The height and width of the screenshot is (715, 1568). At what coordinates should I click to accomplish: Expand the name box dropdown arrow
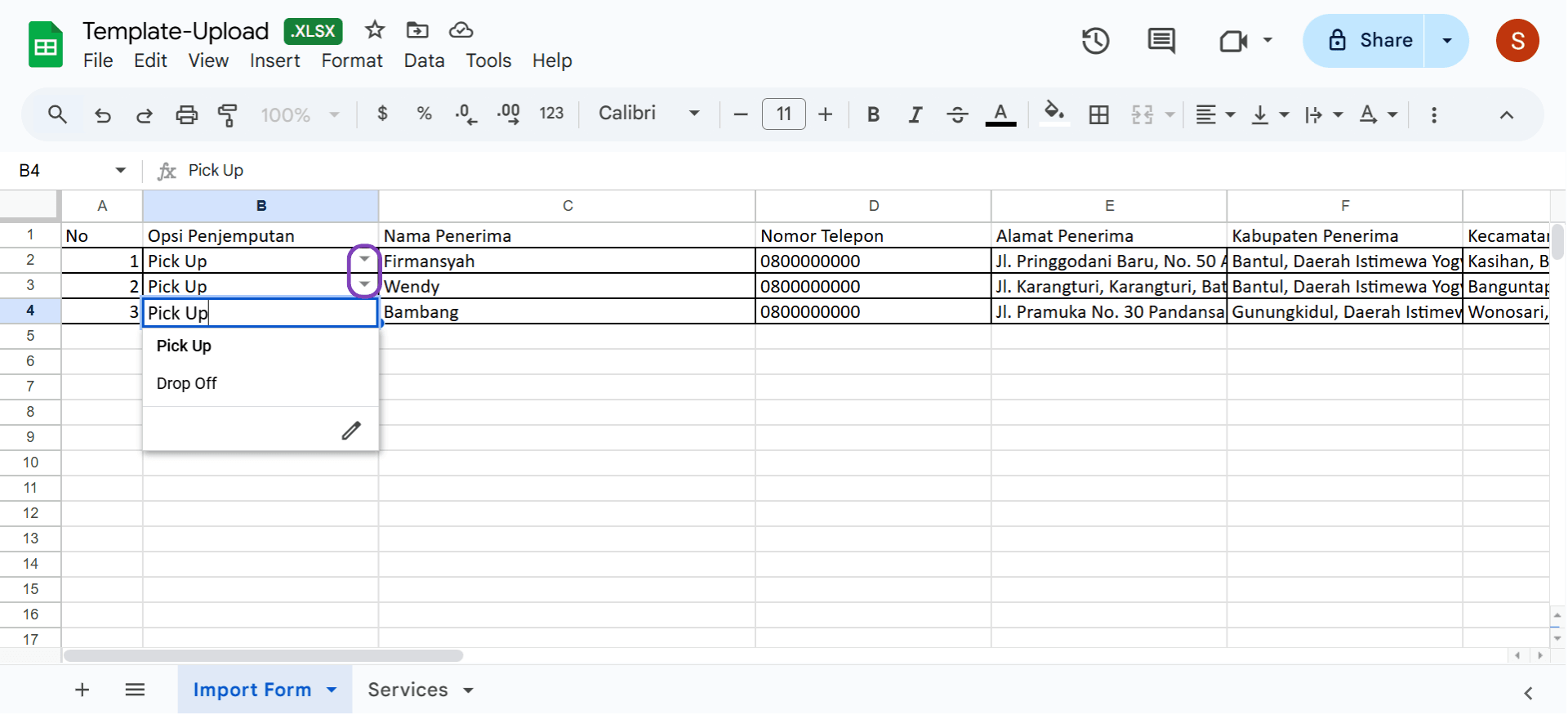121,170
